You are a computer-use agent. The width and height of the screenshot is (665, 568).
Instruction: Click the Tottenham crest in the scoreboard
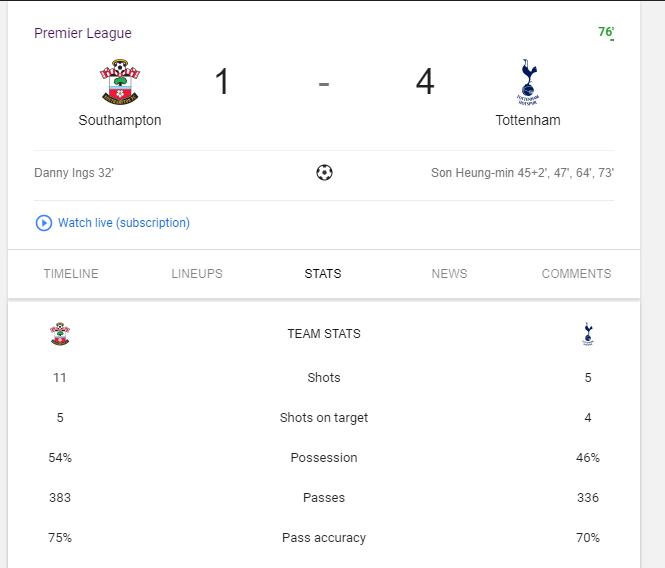coord(527,82)
